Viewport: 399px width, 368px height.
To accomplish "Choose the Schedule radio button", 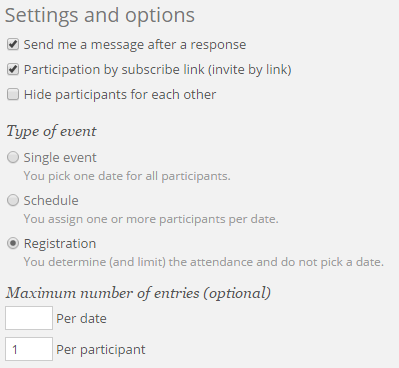I will click(13, 200).
